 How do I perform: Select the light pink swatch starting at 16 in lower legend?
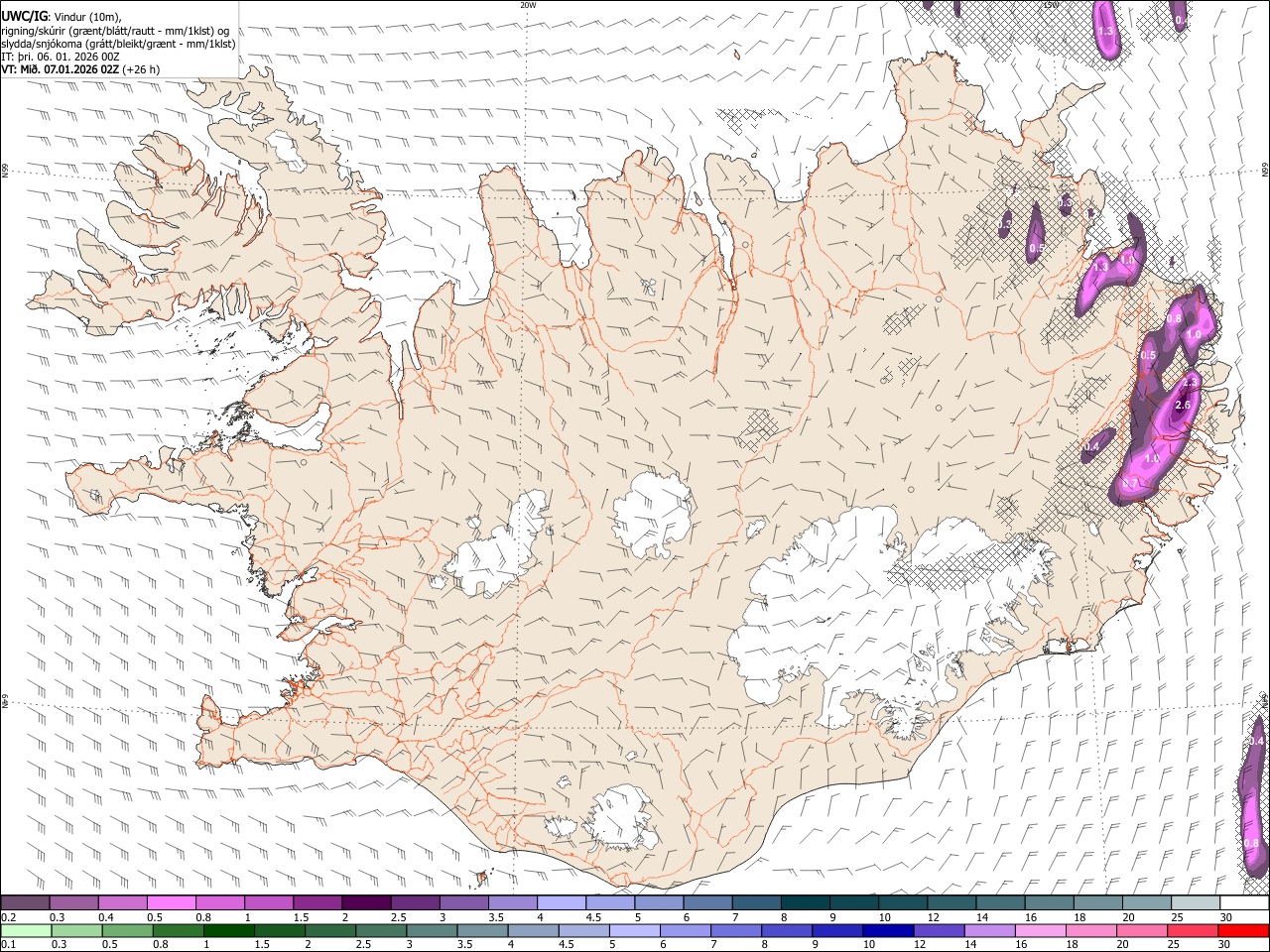[x=1040, y=930]
